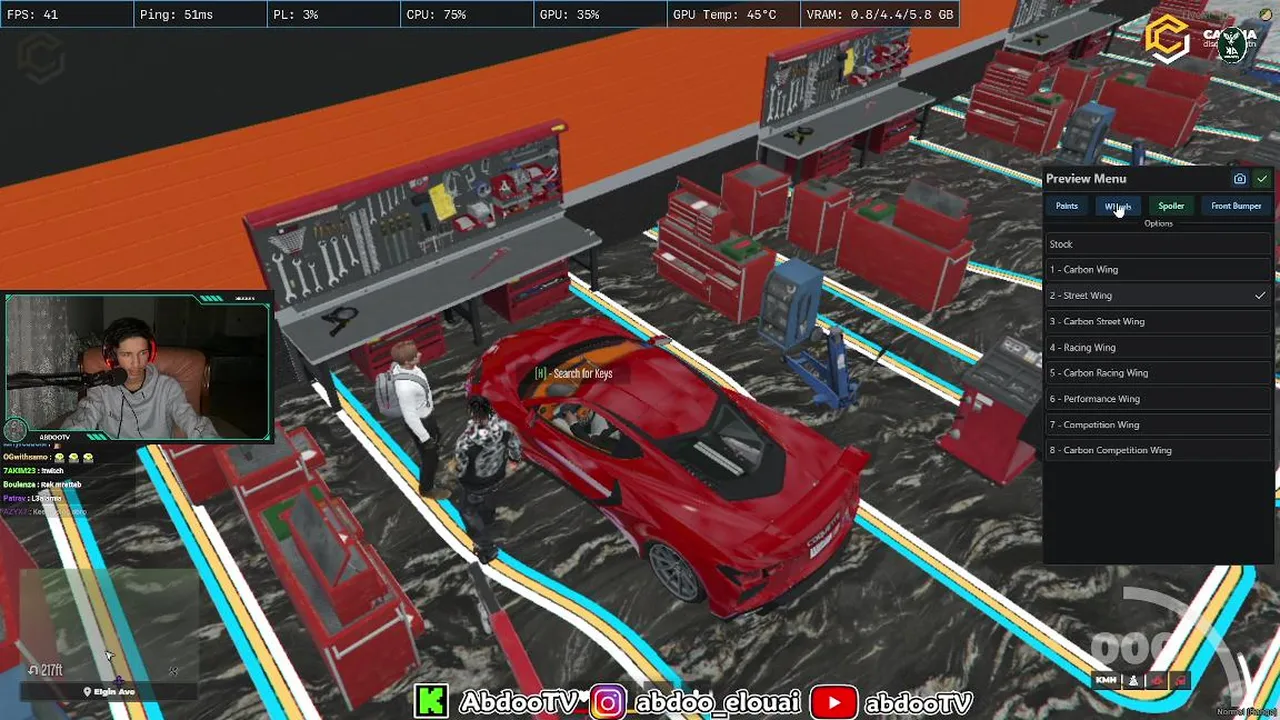Image resolution: width=1280 pixels, height=720 pixels.
Task: Choose 4 - Racing Wing
Action: point(1159,348)
